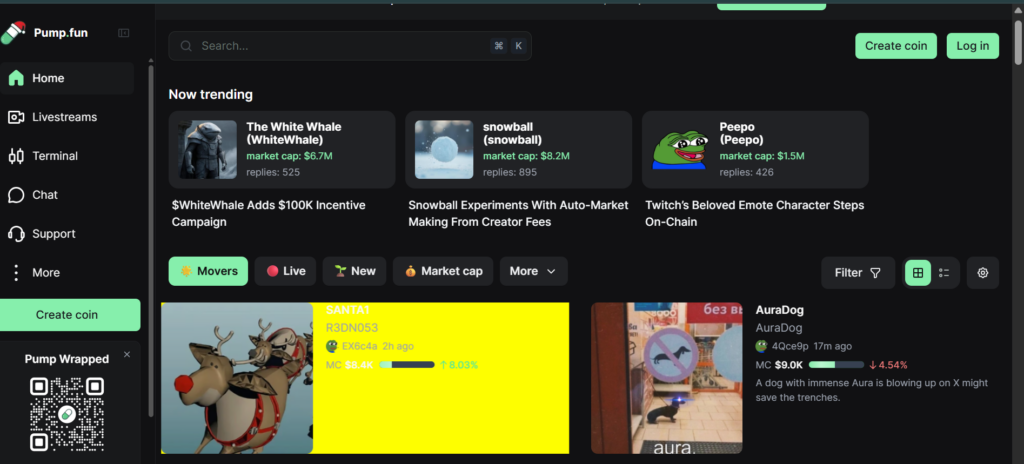This screenshot has width=1024, height=464.
Task: Open Home in sidebar
Action: tap(67, 78)
